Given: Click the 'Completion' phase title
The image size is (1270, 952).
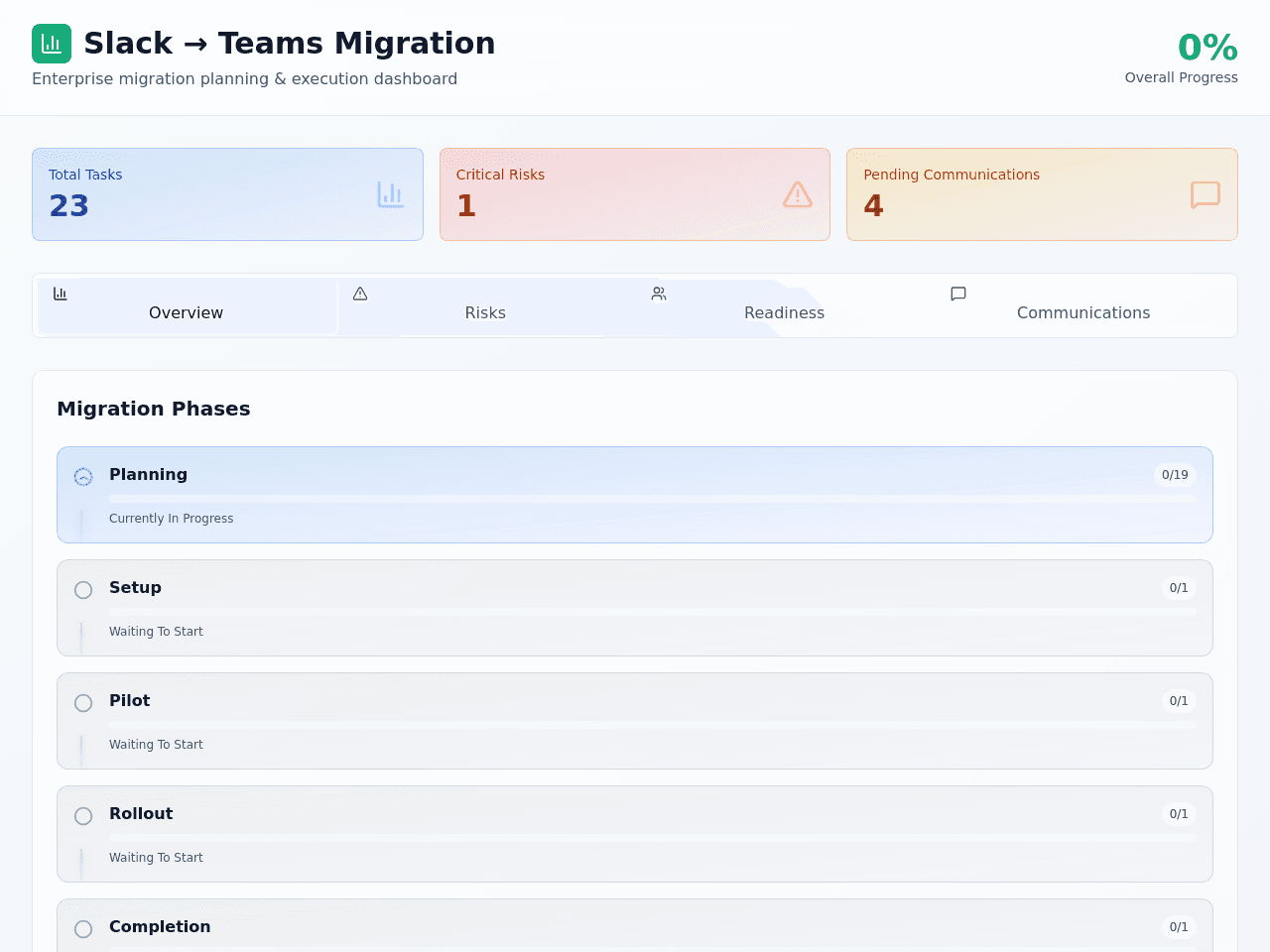Looking at the screenshot, I should pos(160,926).
